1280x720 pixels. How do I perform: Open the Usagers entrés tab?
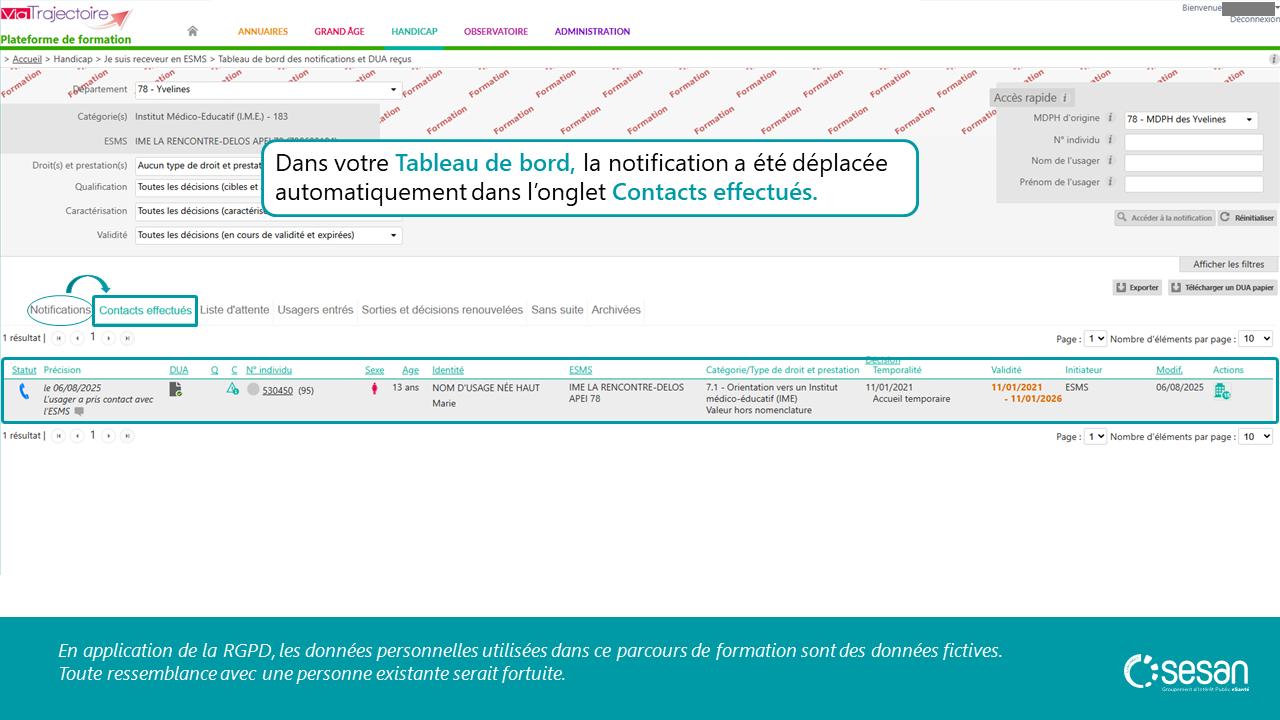(x=315, y=310)
